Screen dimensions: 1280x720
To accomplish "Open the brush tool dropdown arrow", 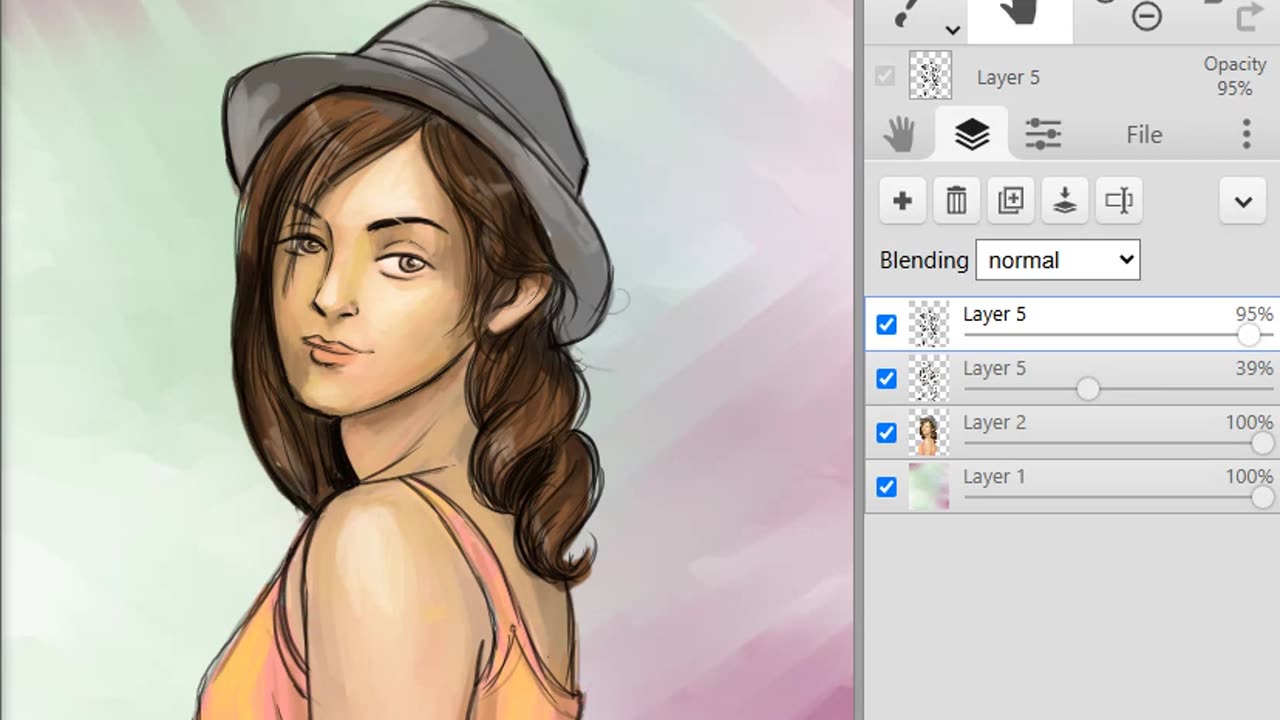I will pyautogui.click(x=952, y=30).
